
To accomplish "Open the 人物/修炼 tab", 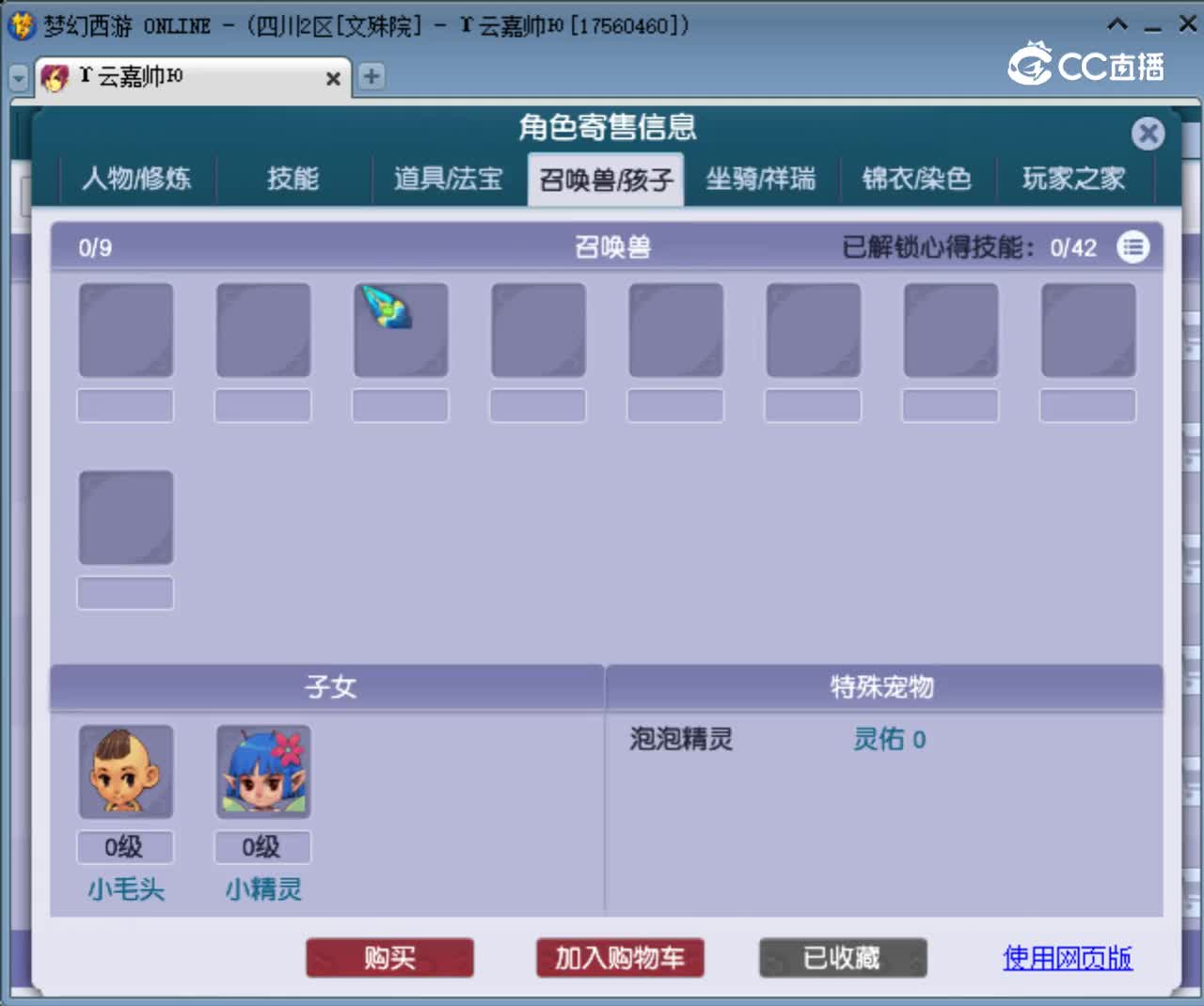I will coord(137,179).
